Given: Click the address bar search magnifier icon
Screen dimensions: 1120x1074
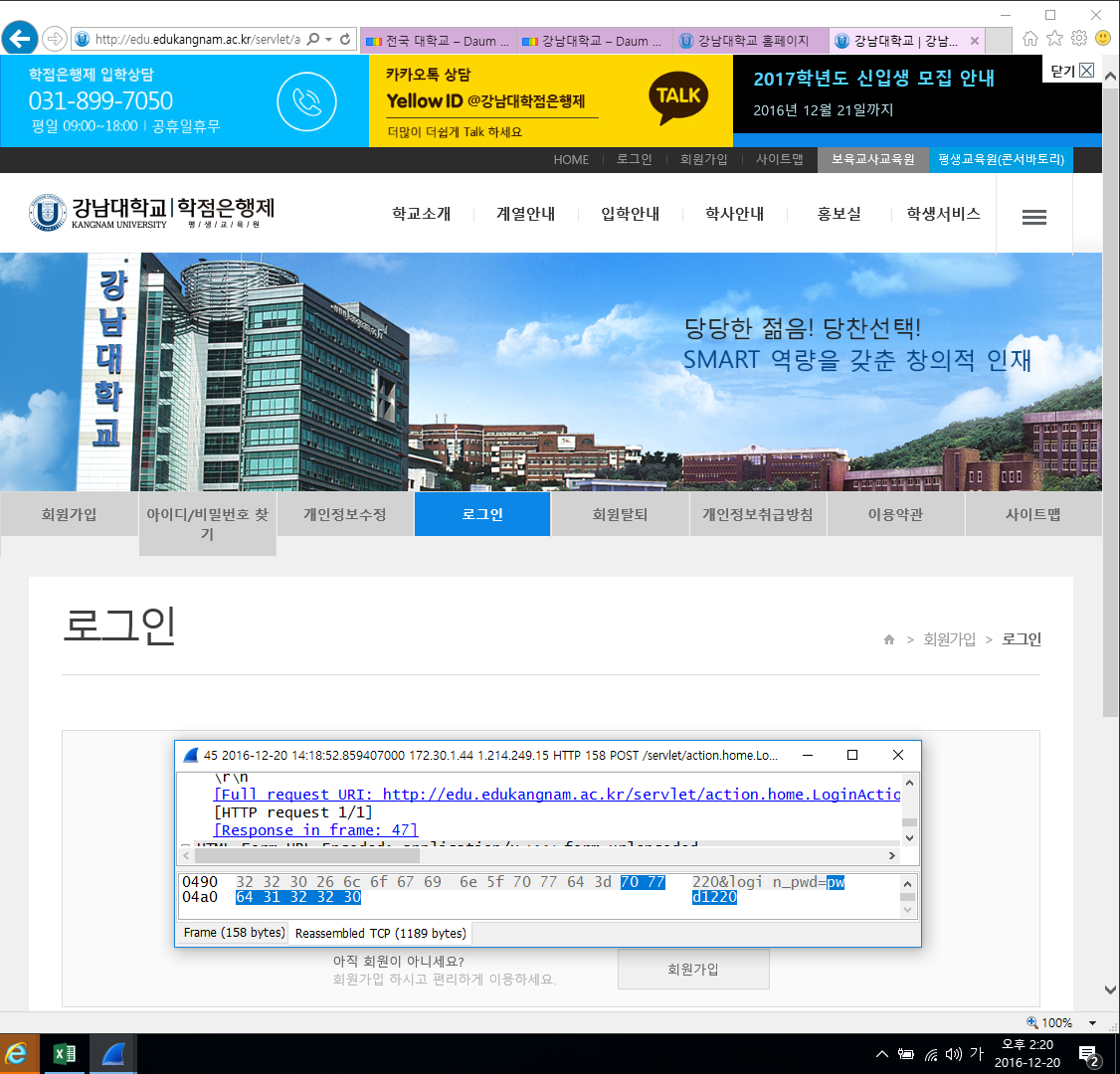Looking at the screenshot, I should tap(313, 39).
